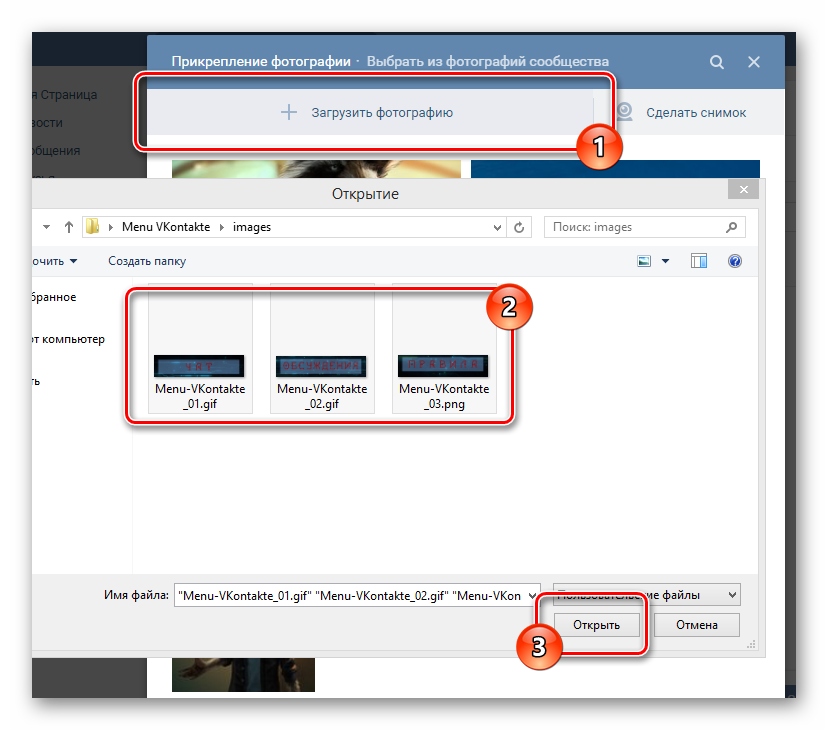This screenshot has width=828, height=730.
Task: Open the help icon in the file dialog
Action: 735,261
